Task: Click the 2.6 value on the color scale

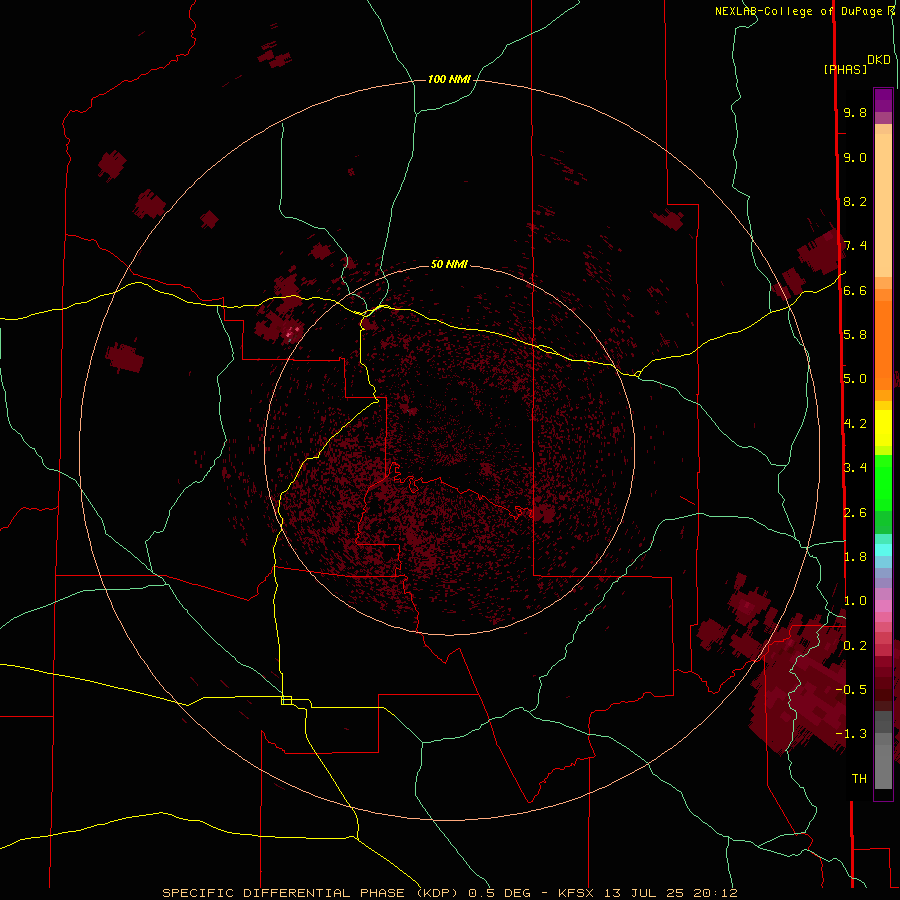Action: [x=855, y=512]
